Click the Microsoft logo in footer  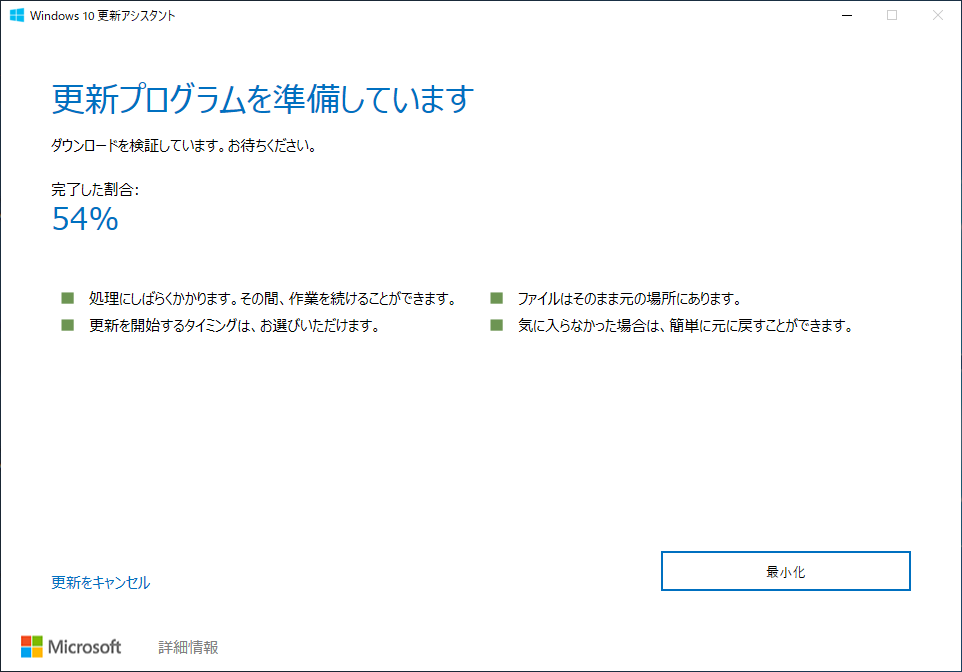[71, 647]
